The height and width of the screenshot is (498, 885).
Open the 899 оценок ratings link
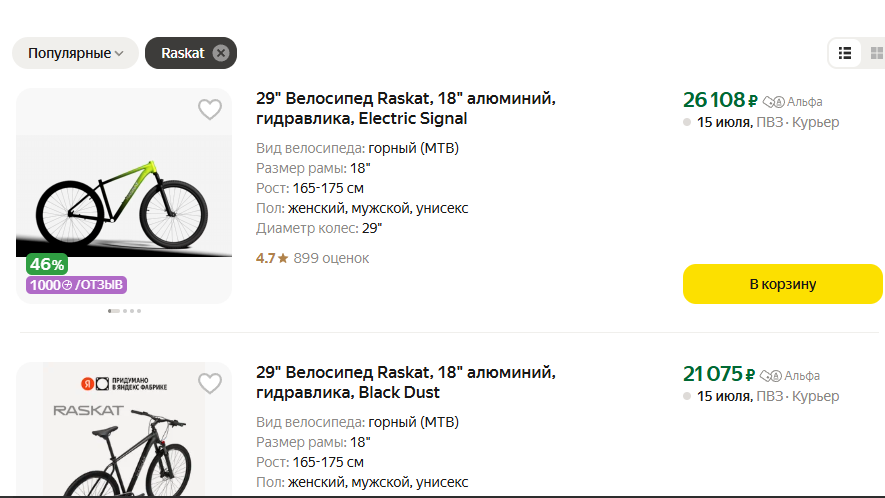(331, 258)
